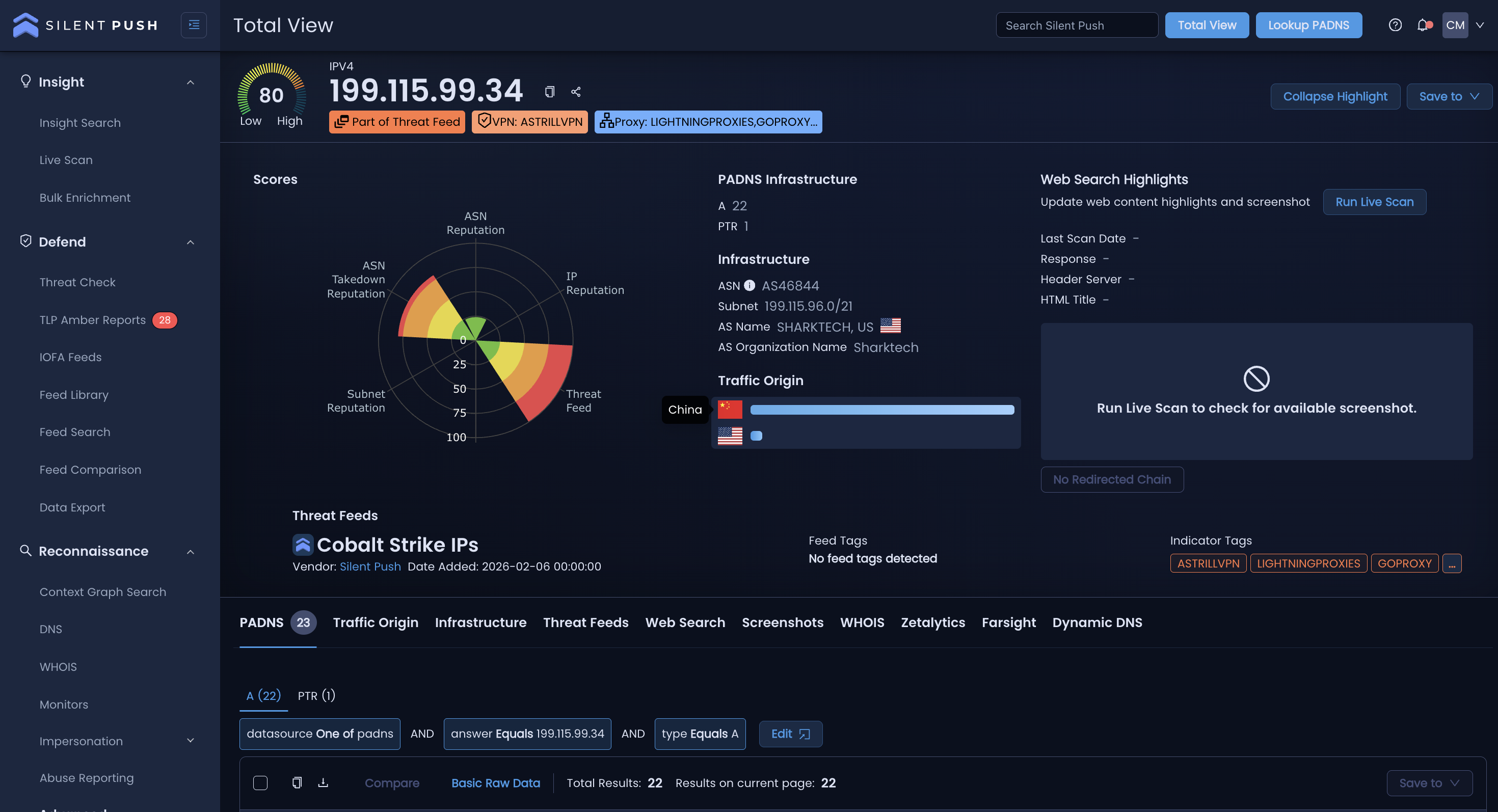Image resolution: width=1498 pixels, height=812 pixels.
Task: Click the US flag in Traffic Origin
Action: [x=730, y=436]
